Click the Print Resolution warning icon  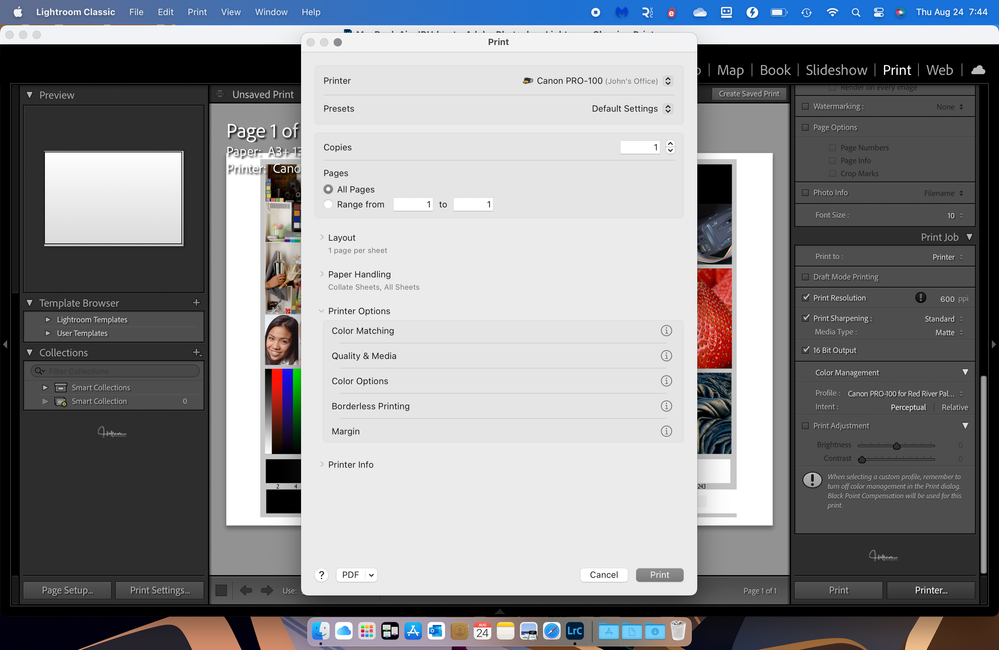920,297
